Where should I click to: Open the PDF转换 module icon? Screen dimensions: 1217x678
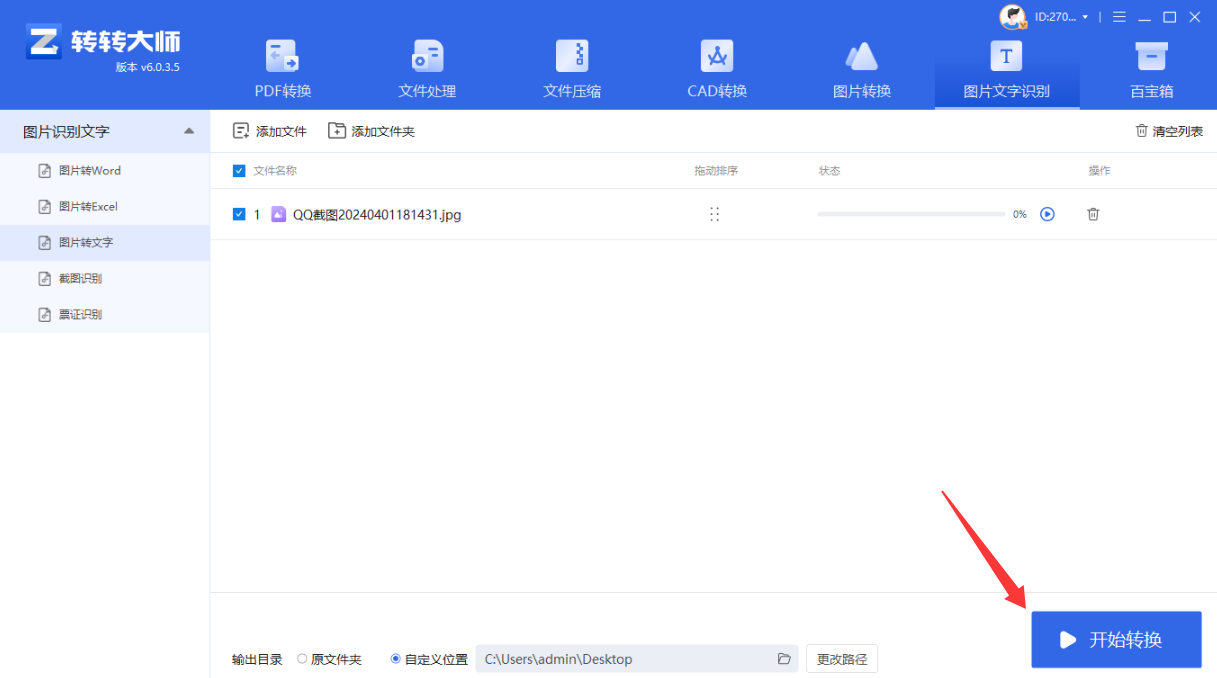point(283,55)
